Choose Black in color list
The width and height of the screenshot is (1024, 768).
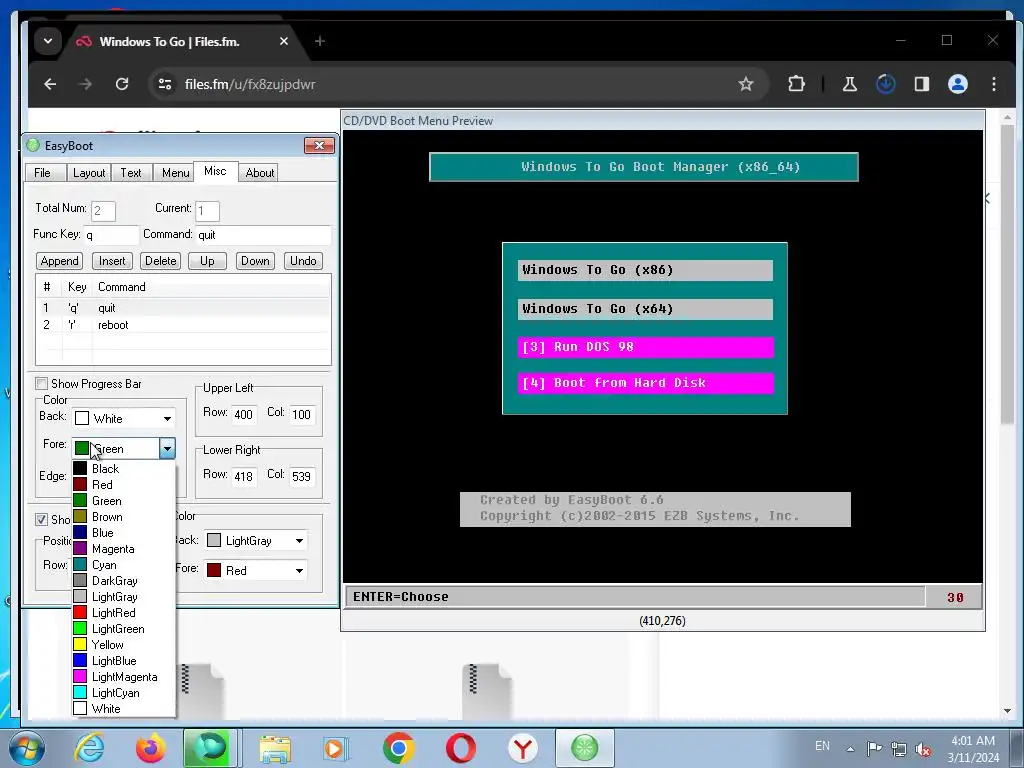pyautogui.click(x=123, y=468)
